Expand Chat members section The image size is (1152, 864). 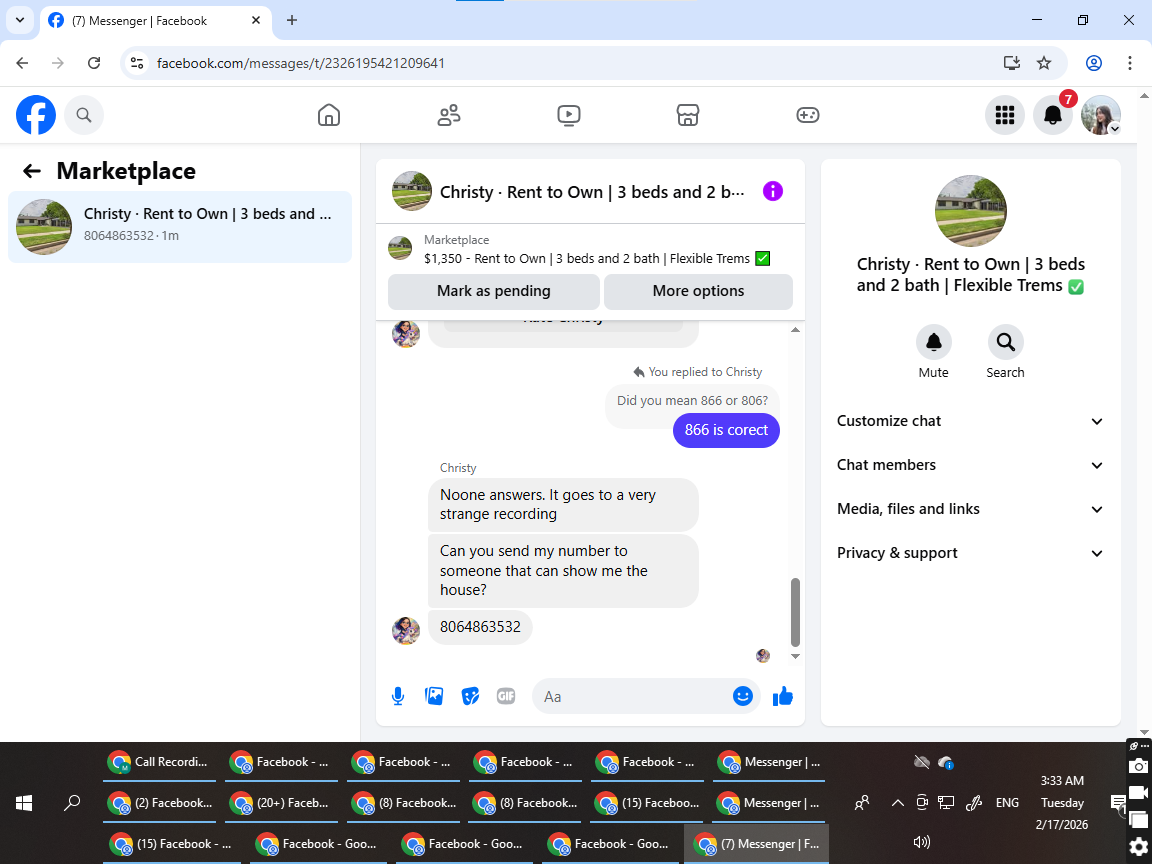click(x=970, y=465)
